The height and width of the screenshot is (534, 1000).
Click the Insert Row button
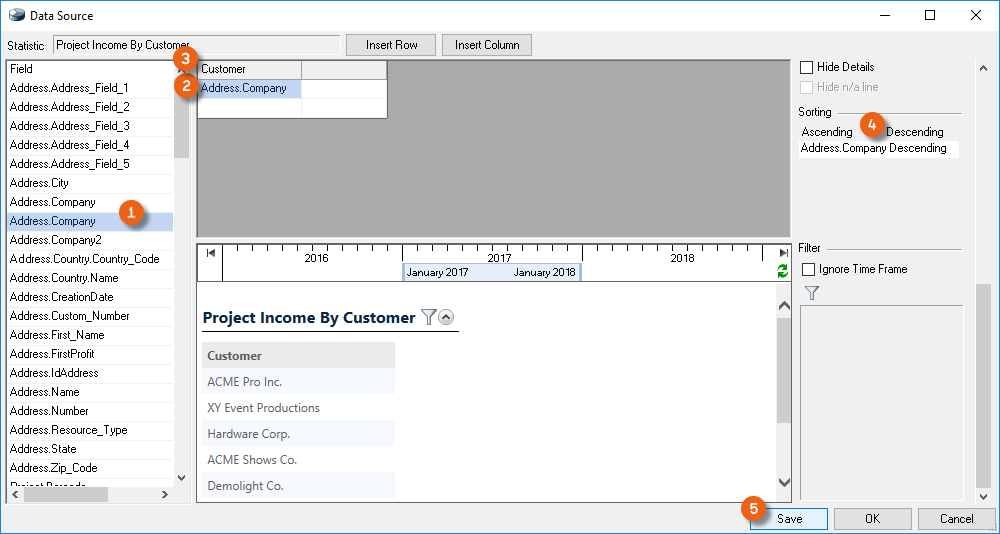tap(391, 45)
